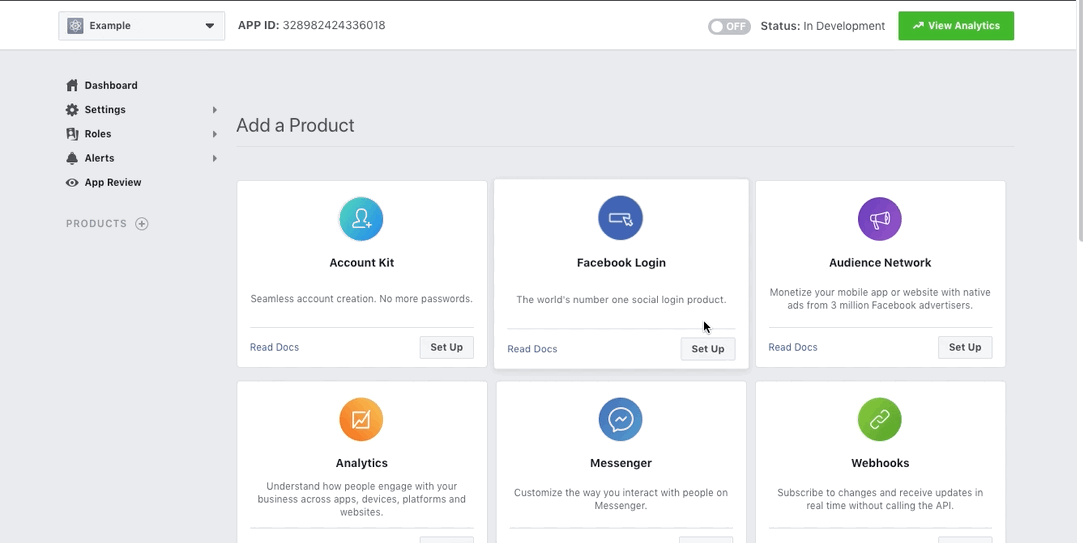Open the Alerts sidebar item
The width and height of the screenshot is (1083, 543).
(99, 158)
